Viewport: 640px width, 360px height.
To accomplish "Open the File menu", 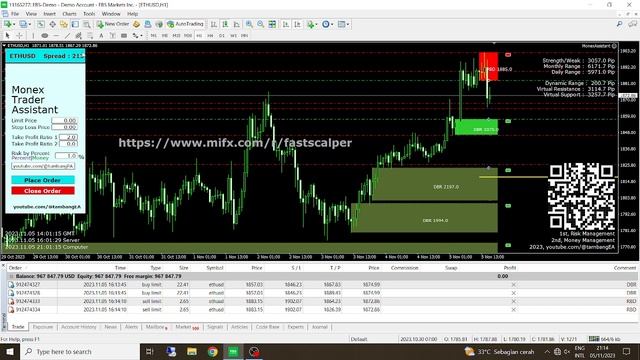I will (15, 14).
